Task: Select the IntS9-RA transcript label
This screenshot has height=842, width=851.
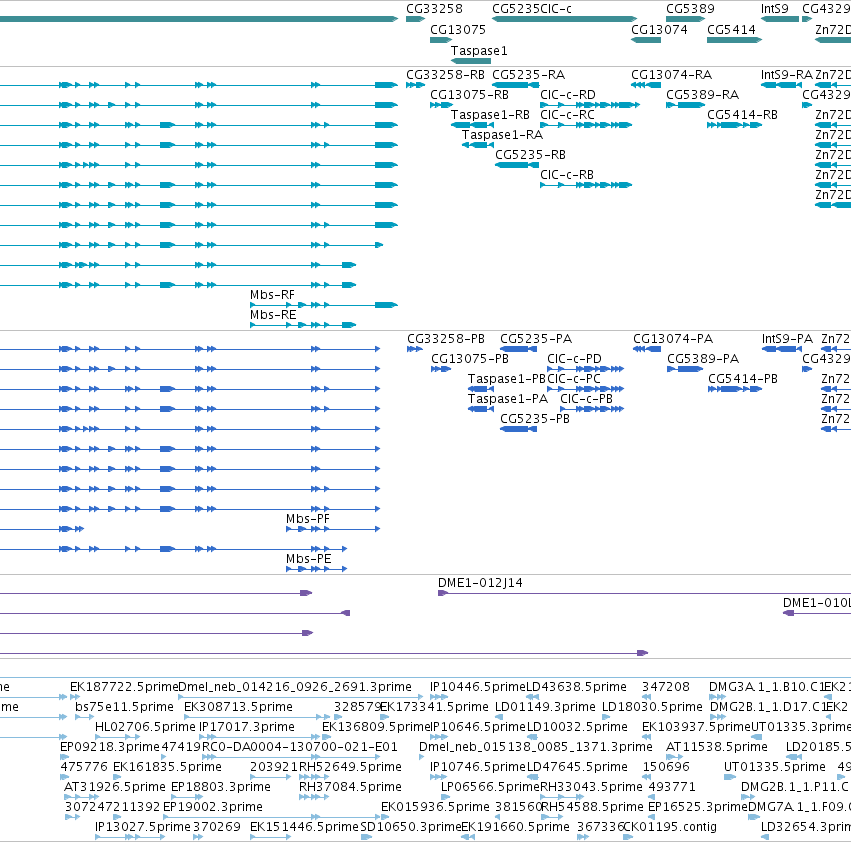Action: 786,74
